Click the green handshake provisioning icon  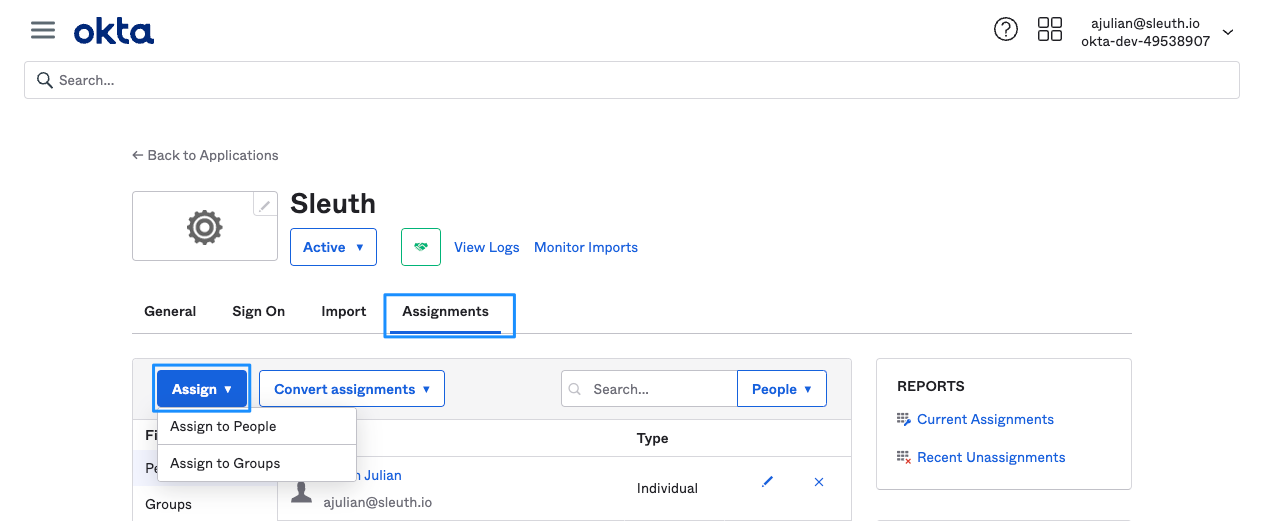pyautogui.click(x=421, y=247)
